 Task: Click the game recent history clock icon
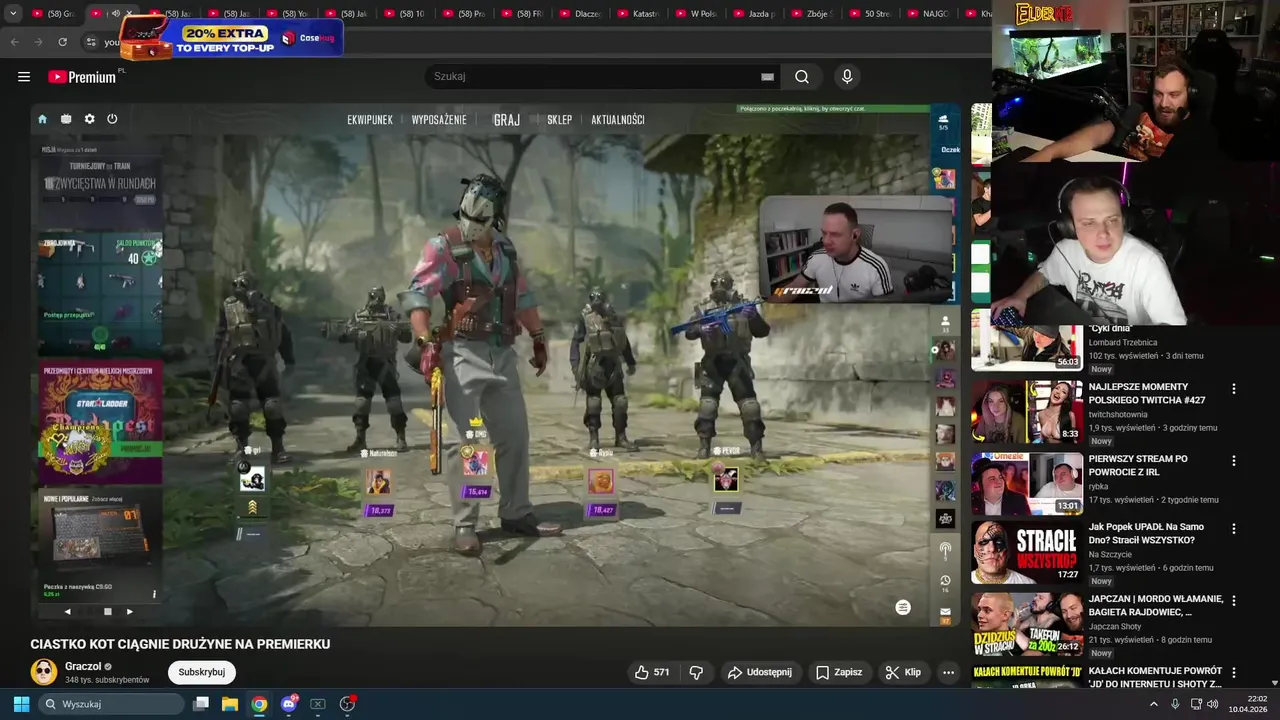945,580
